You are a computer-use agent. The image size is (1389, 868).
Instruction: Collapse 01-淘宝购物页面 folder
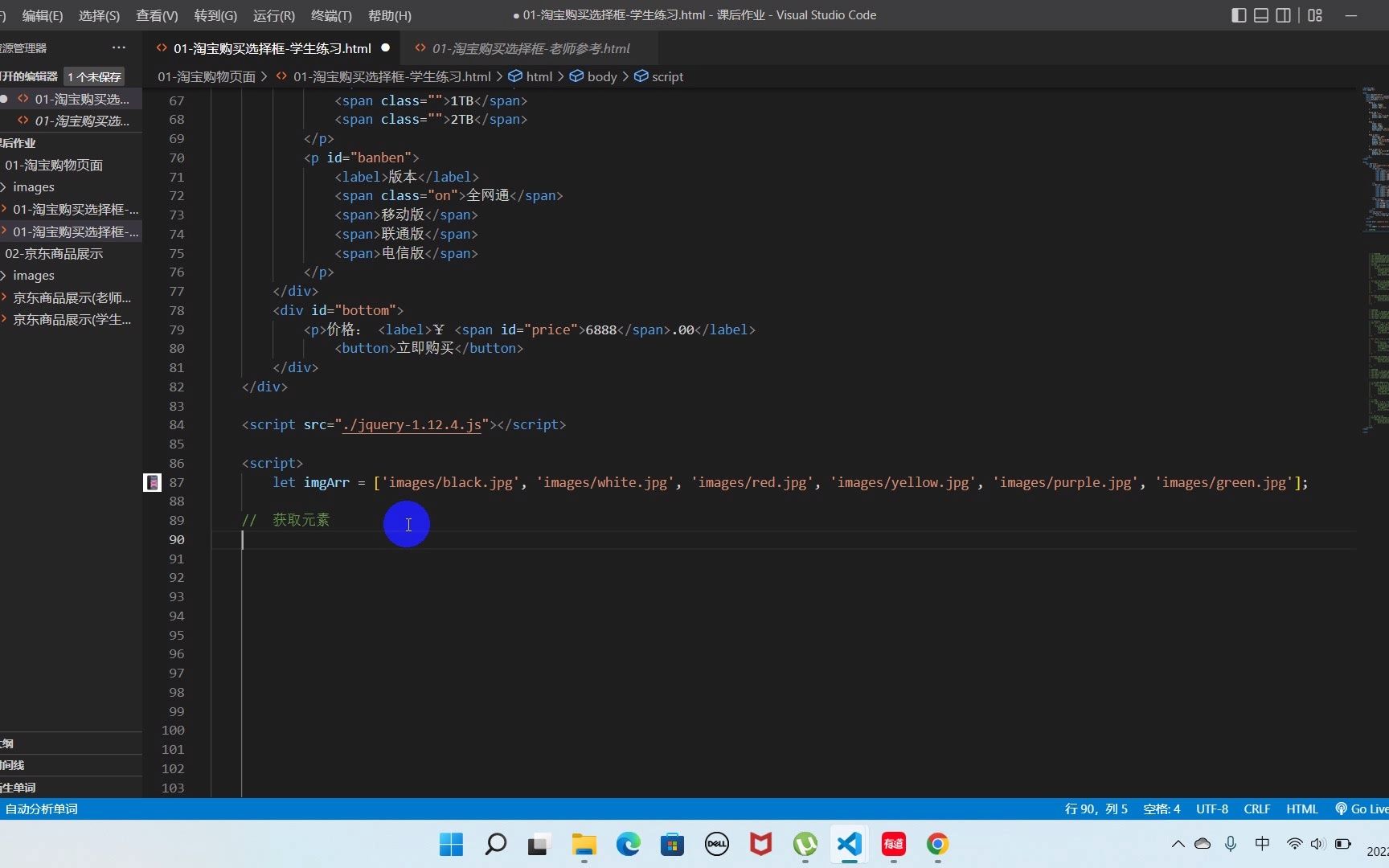click(x=71, y=165)
